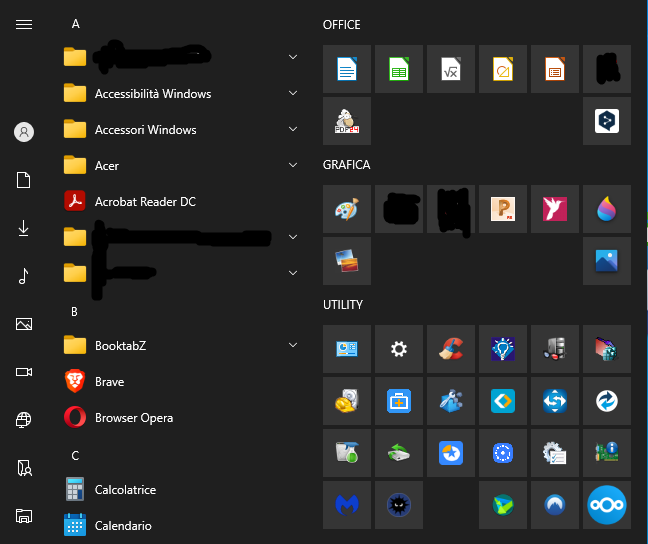Launch the gear with checklist tile
Viewport: 648px width, 544px height.
(555, 453)
